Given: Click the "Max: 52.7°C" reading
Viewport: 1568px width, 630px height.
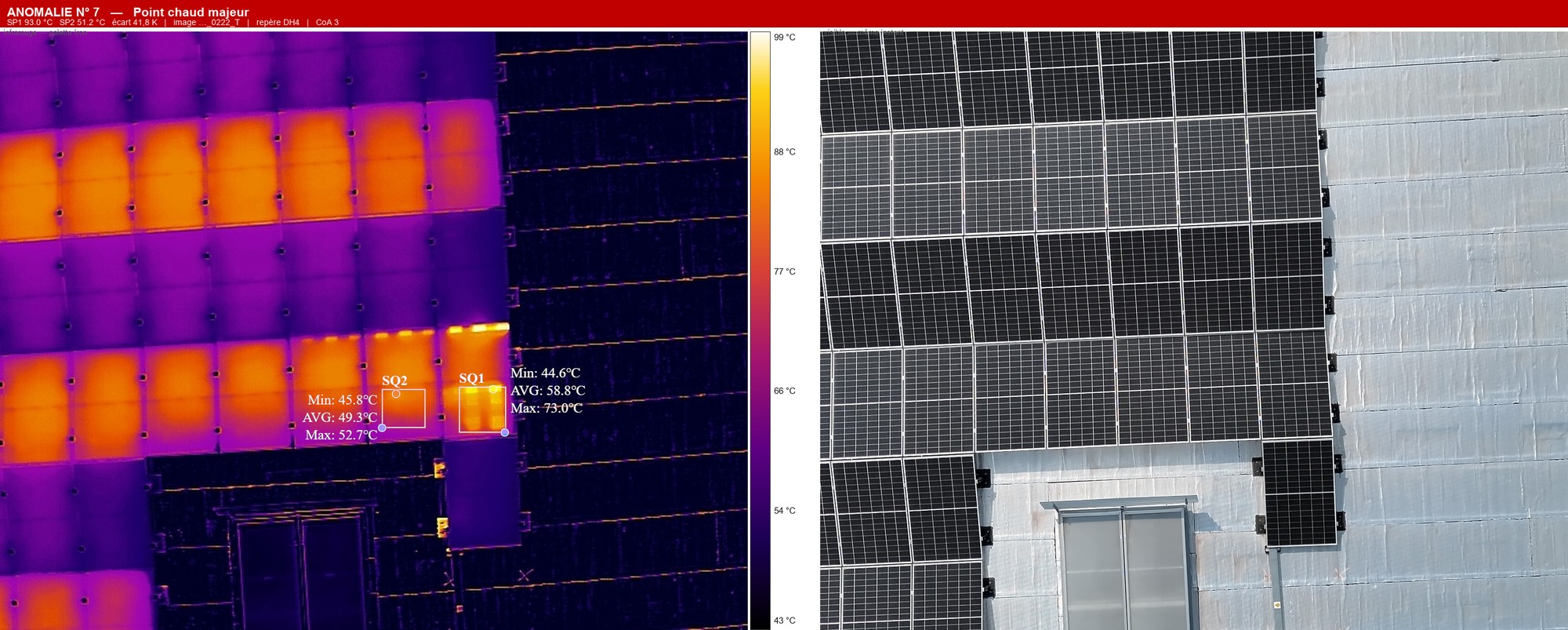Looking at the screenshot, I should coord(341,435).
